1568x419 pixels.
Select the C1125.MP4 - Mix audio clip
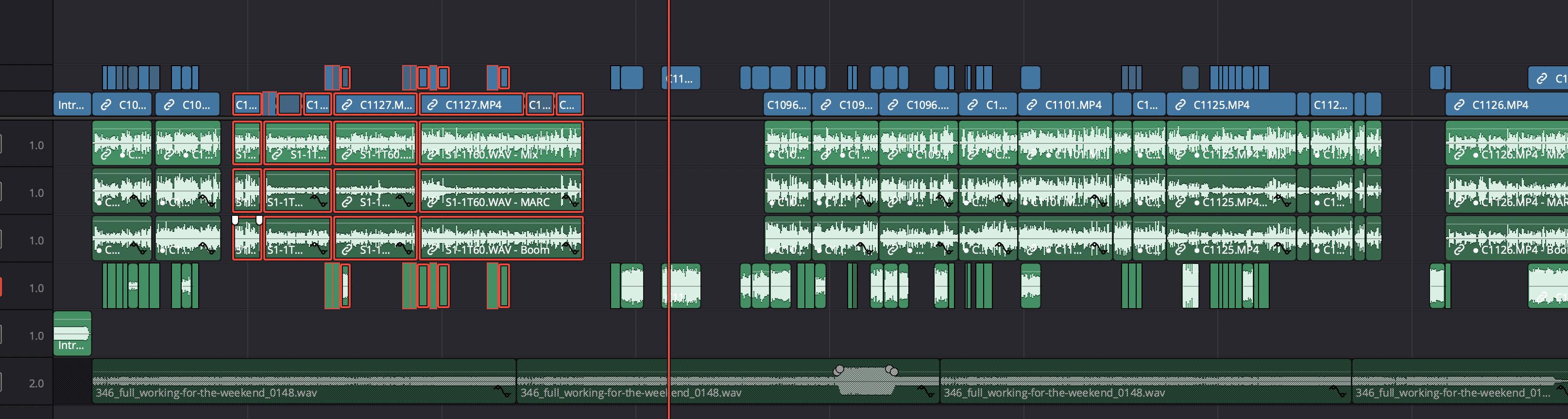(x=1231, y=143)
